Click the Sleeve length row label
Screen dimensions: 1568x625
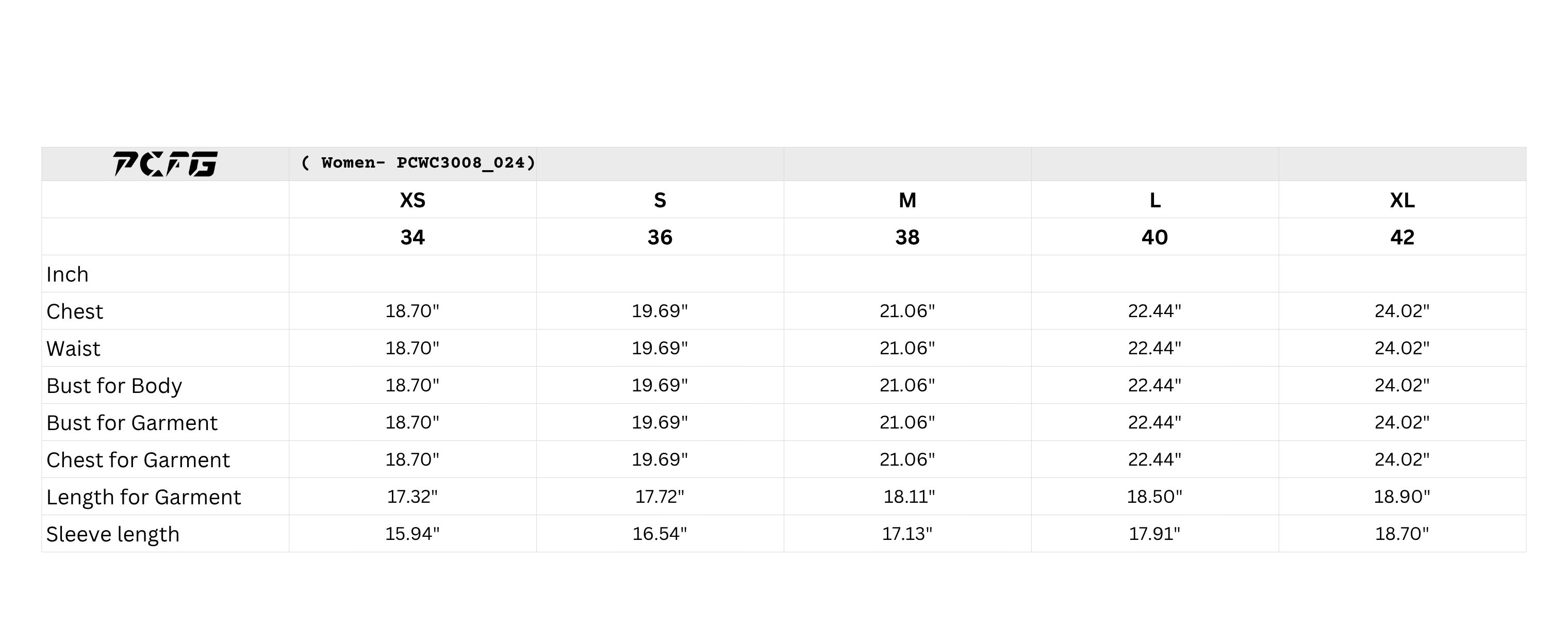113,534
